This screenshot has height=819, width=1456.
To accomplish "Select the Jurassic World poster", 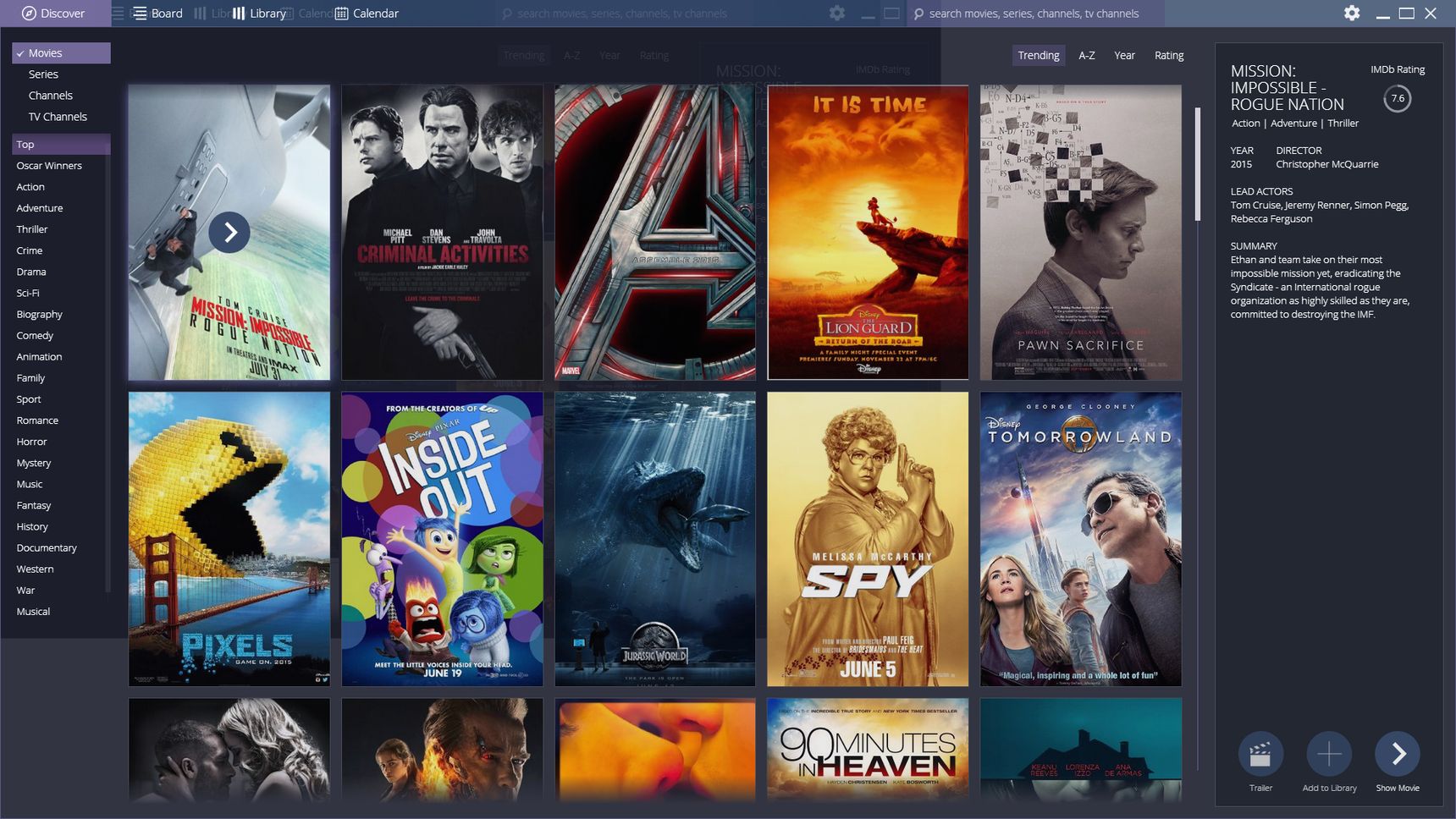I will (x=655, y=539).
